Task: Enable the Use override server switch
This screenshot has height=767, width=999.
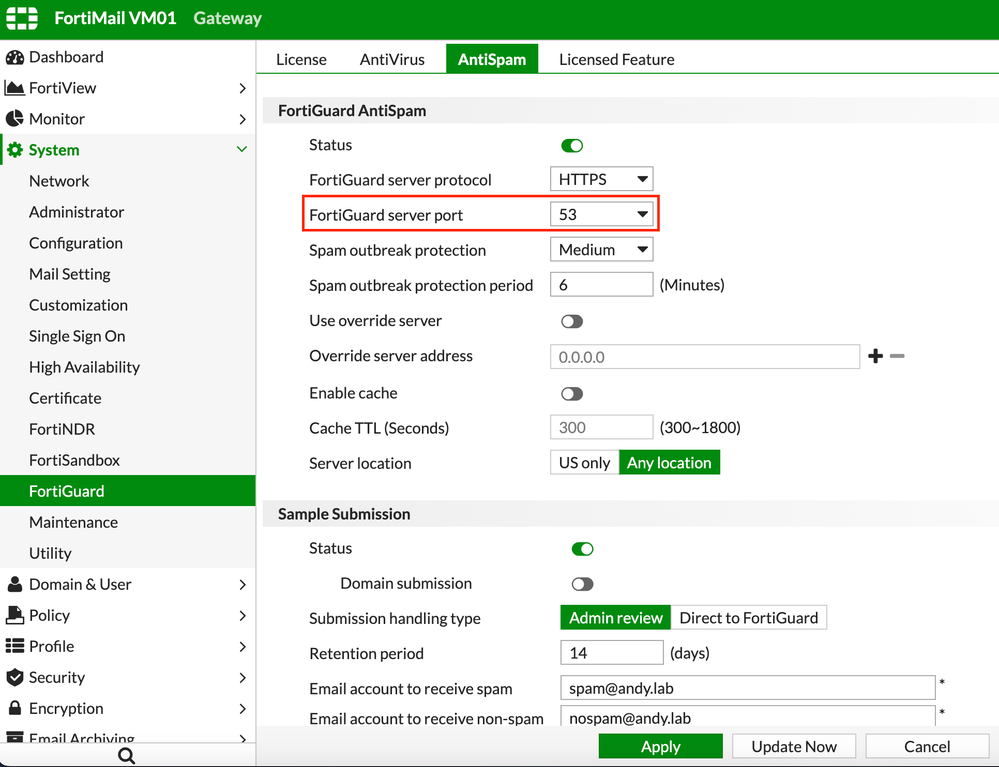Action: 572,321
